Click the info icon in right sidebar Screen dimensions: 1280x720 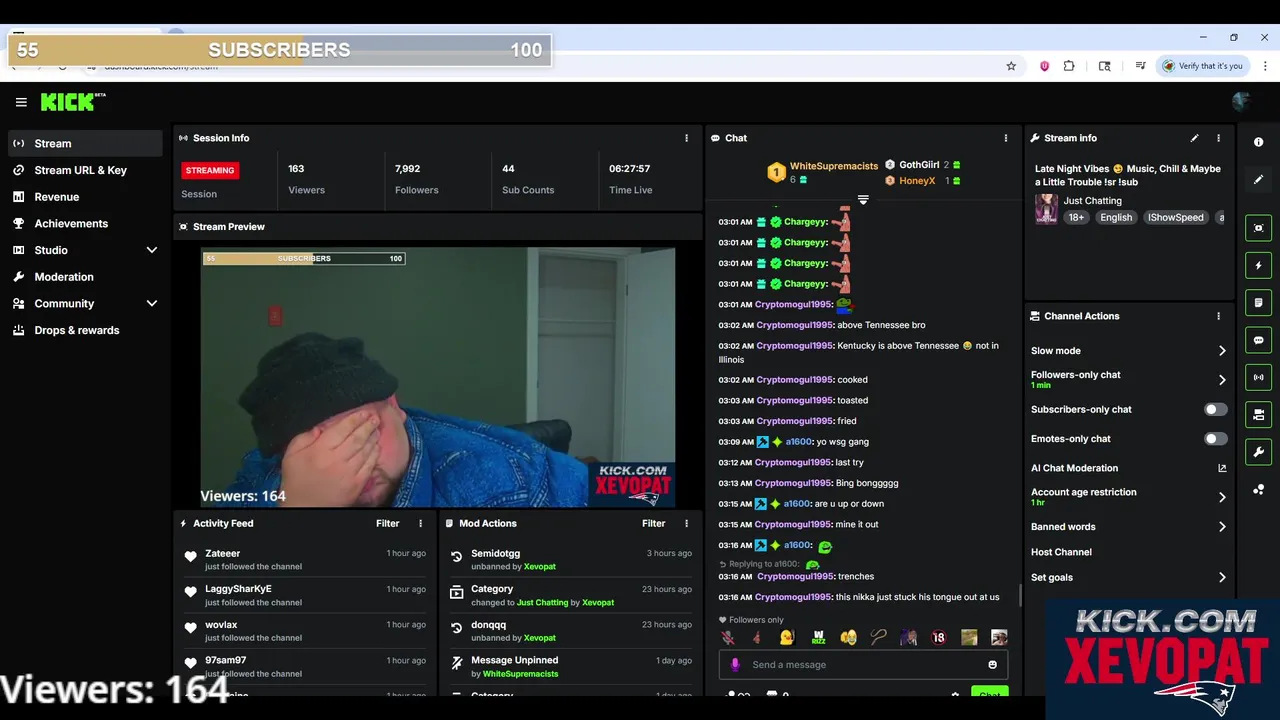[x=1258, y=142]
